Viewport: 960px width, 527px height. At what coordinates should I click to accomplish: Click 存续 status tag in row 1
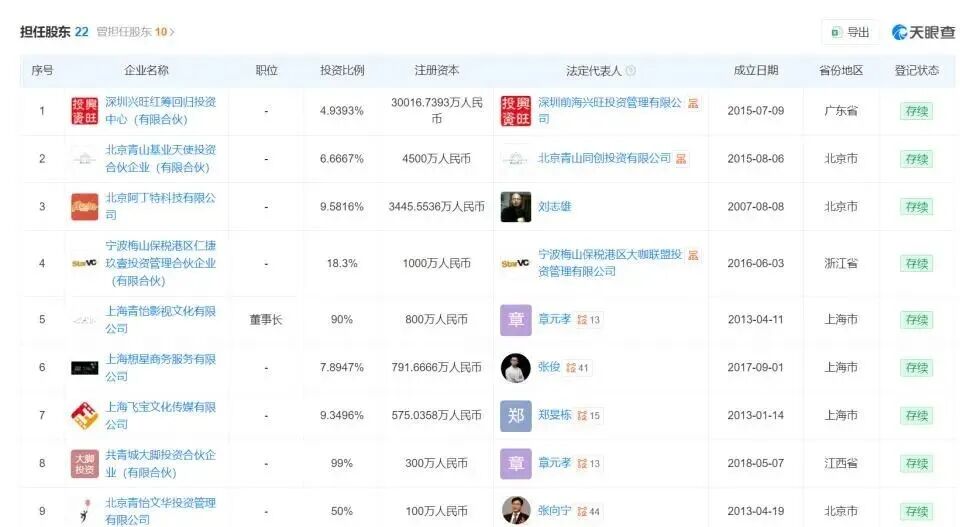(x=917, y=111)
